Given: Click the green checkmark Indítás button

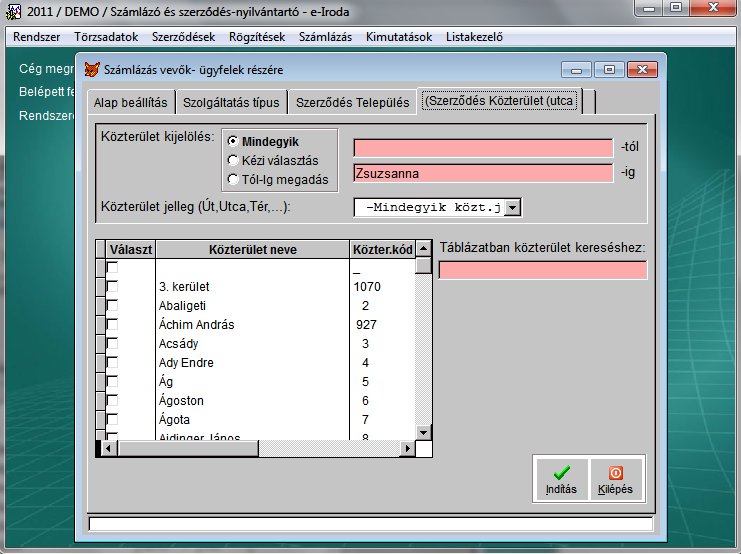Looking at the screenshot, I should pyautogui.click(x=561, y=479).
